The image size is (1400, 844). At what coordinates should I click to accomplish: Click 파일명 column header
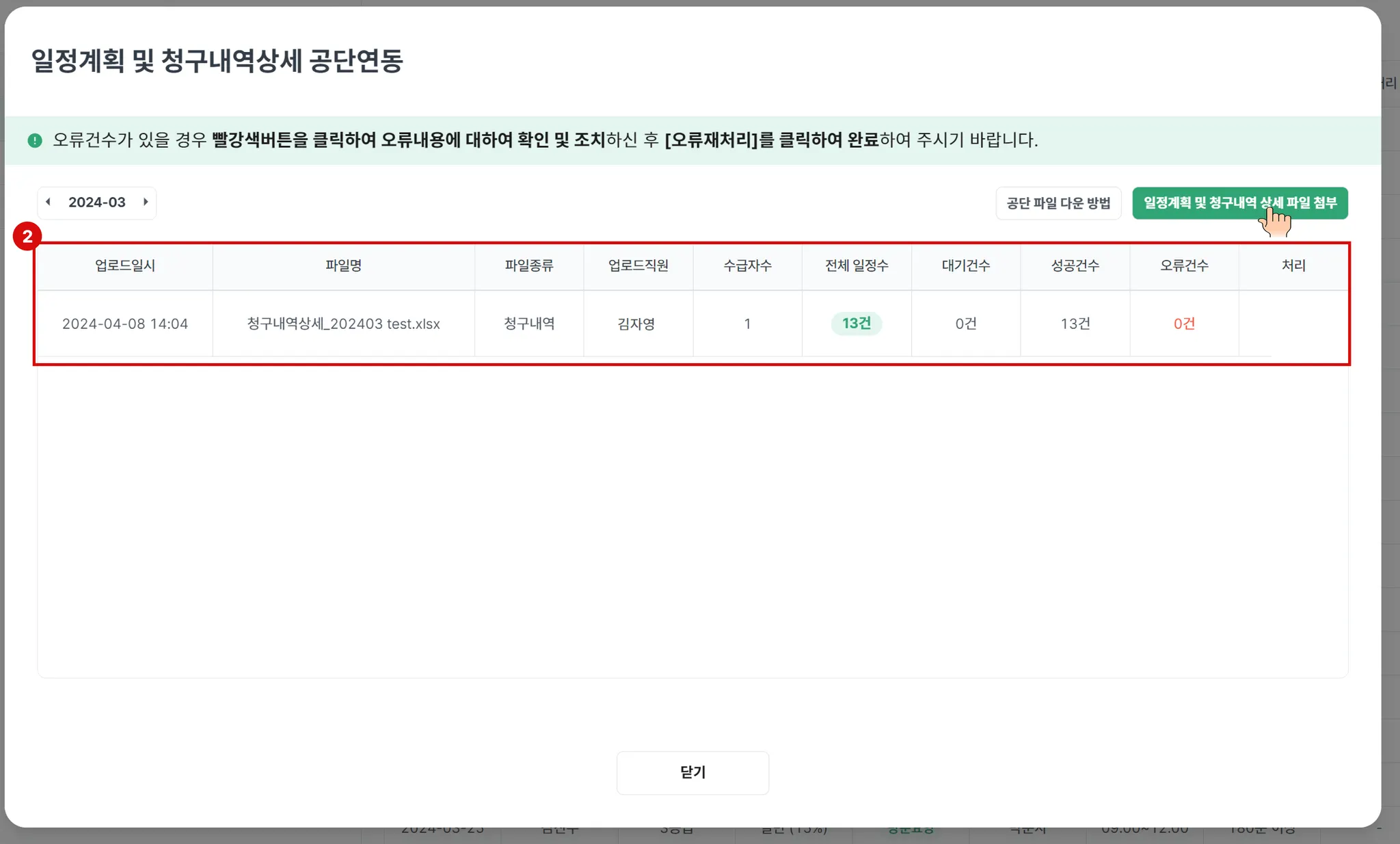(343, 265)
